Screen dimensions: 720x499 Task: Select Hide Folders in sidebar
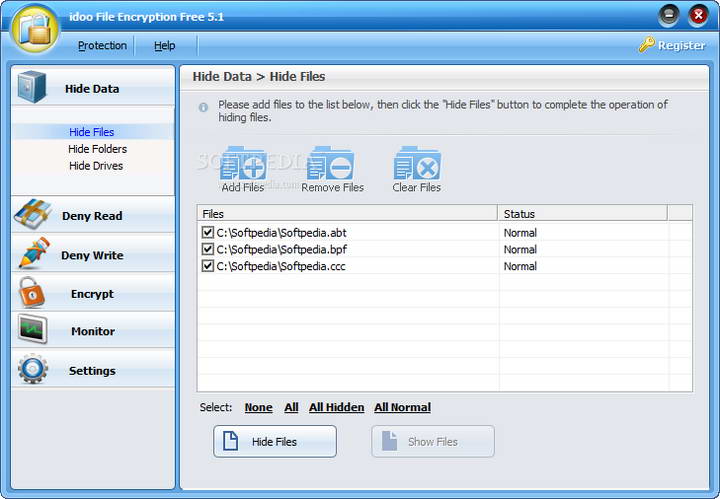tap(97, 149)
